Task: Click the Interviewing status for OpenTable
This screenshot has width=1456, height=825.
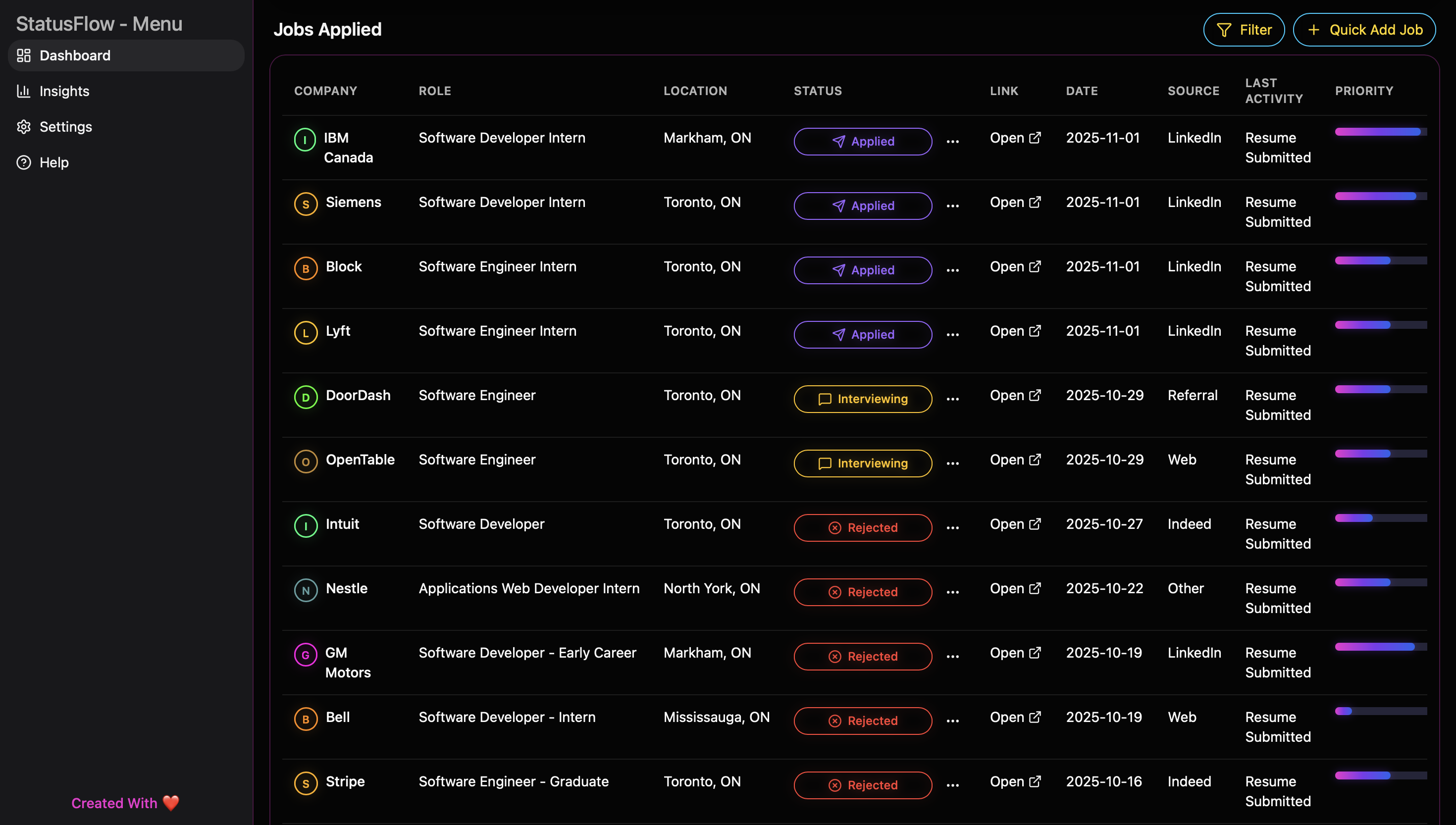Action: tap(862, 464)
